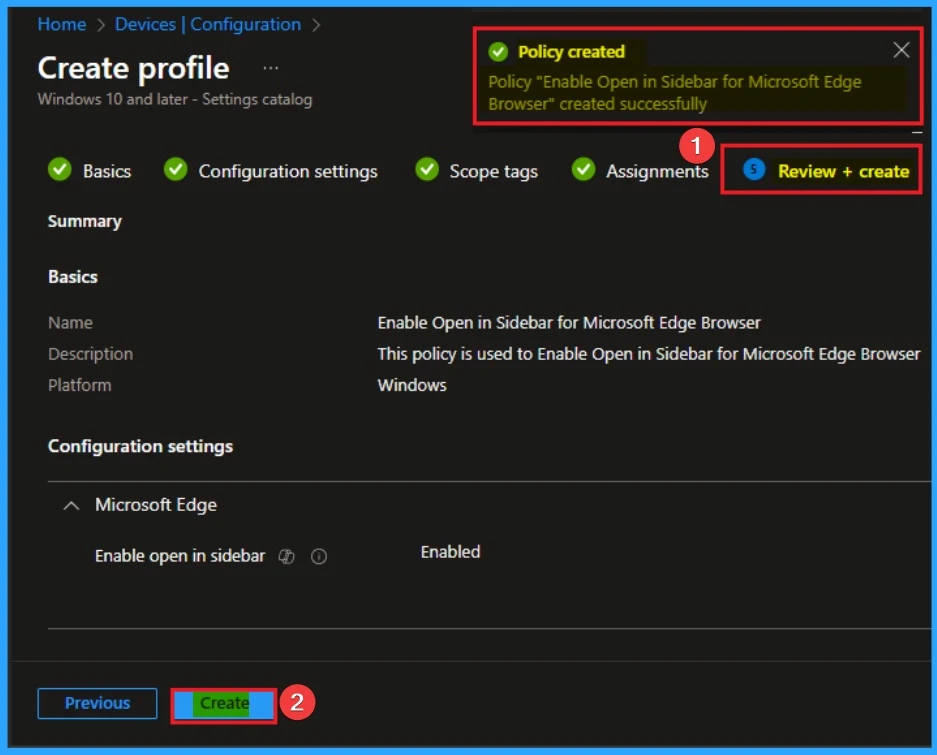
Task: Open the ellipsis menu beside Create profile
Action: tap(271, 68)
